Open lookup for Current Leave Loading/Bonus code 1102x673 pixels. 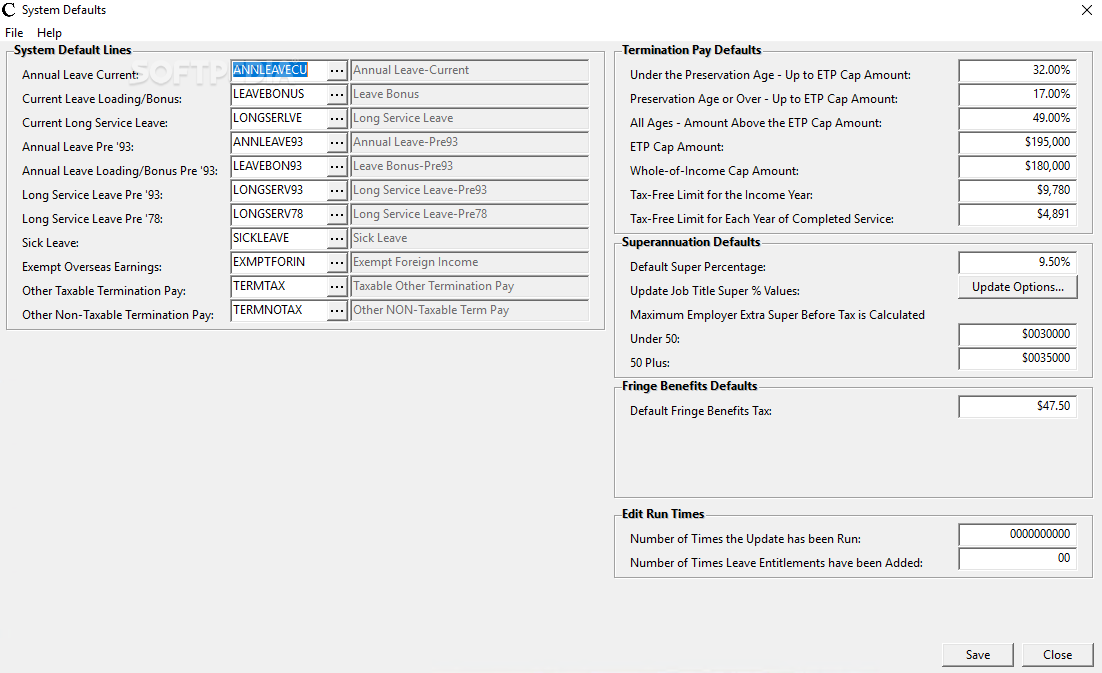pos(337,94)
